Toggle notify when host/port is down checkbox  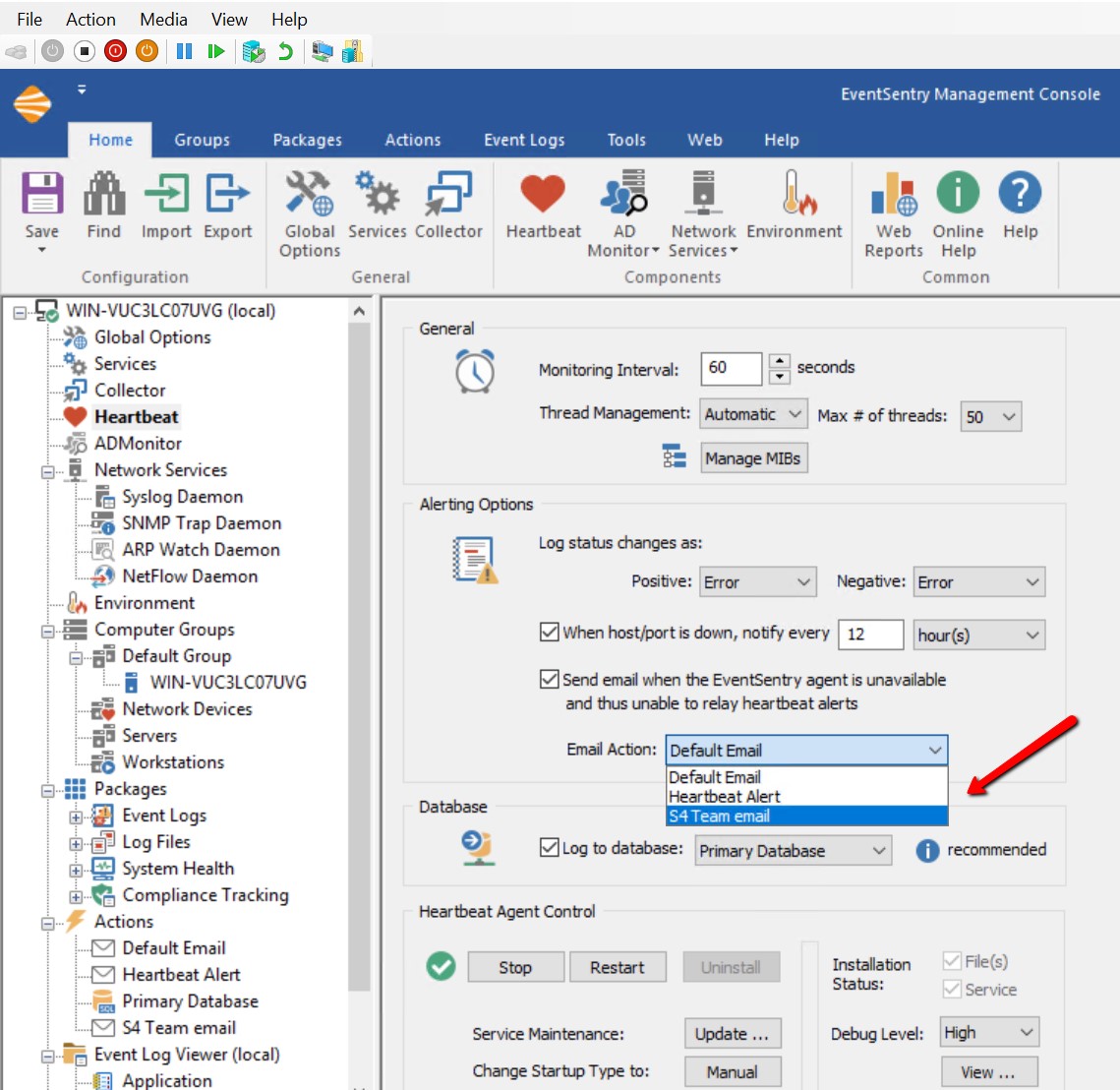coord(550,632)
